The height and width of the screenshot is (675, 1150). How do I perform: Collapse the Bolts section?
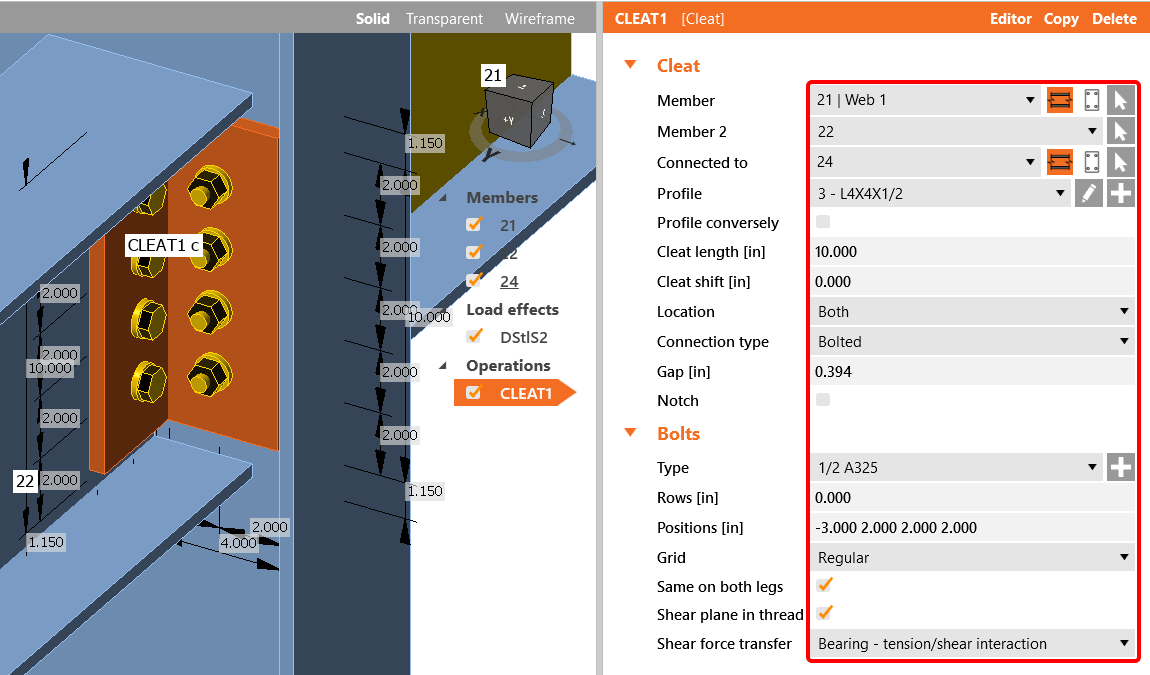[630, 433]
